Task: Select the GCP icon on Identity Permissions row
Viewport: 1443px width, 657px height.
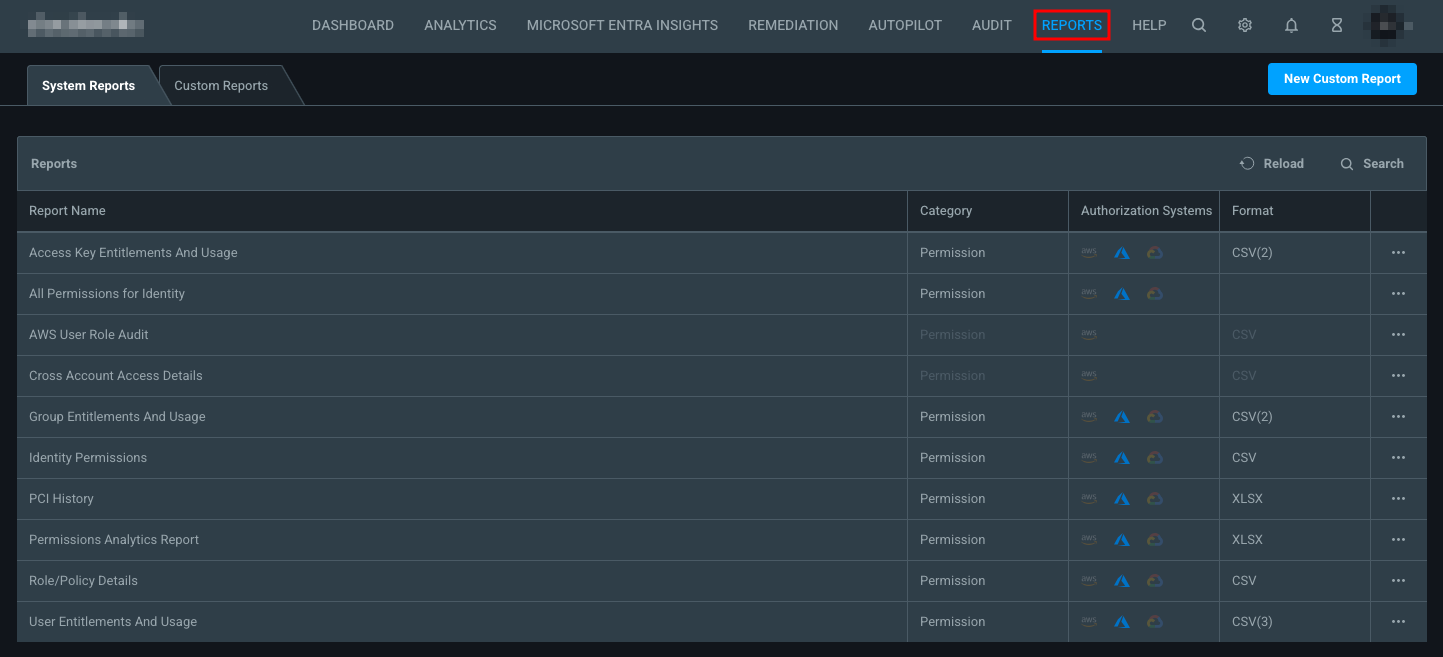Action: pos(1155,457)
